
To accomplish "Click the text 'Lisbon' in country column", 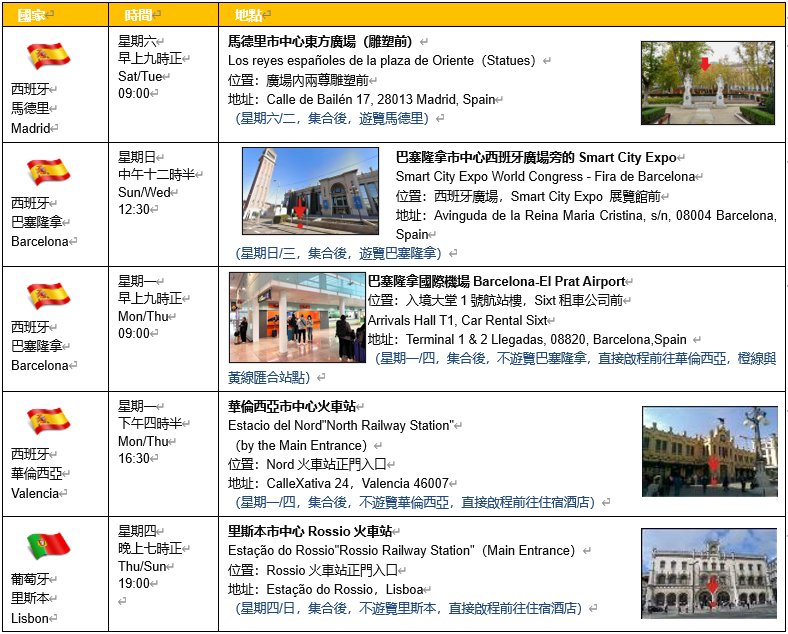I will click(x=30, y=618).
